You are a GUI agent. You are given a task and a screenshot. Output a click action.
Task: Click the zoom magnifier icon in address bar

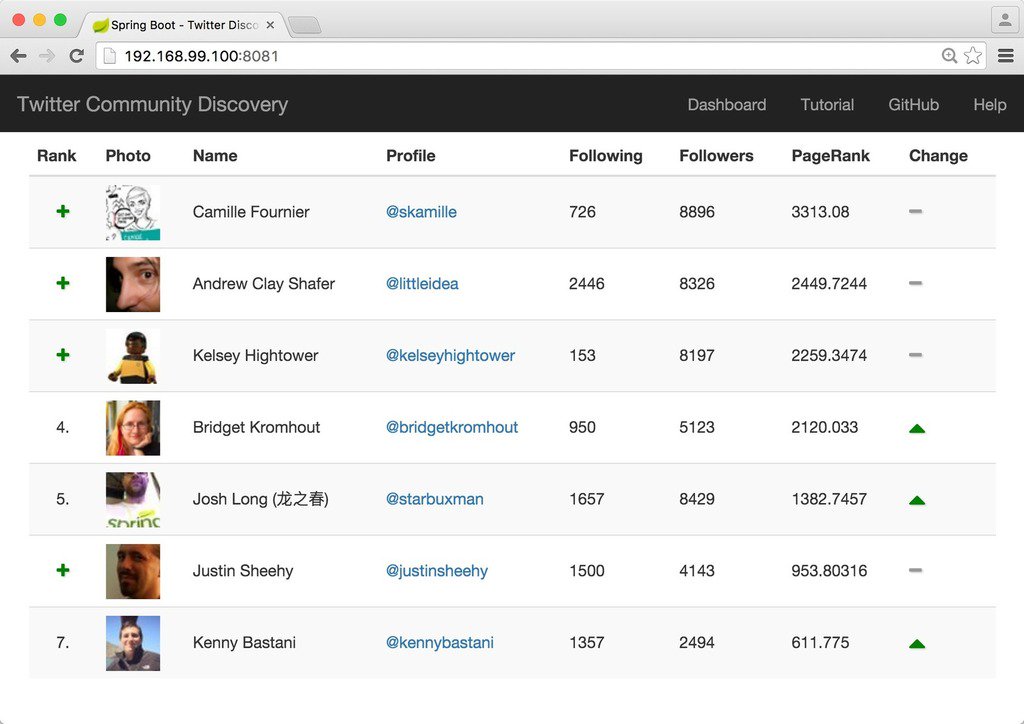(950, 56)
